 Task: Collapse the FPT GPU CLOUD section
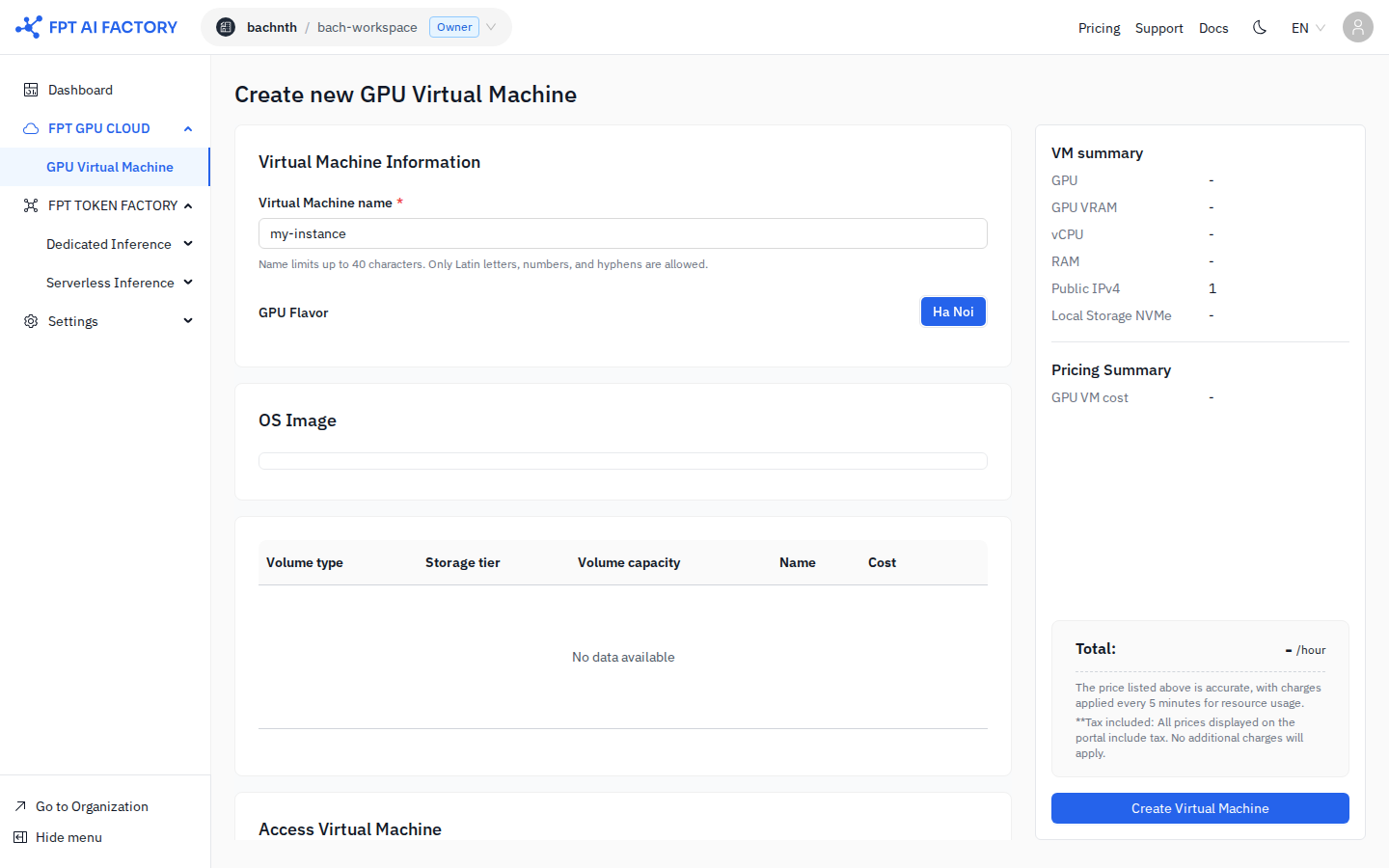188,128
